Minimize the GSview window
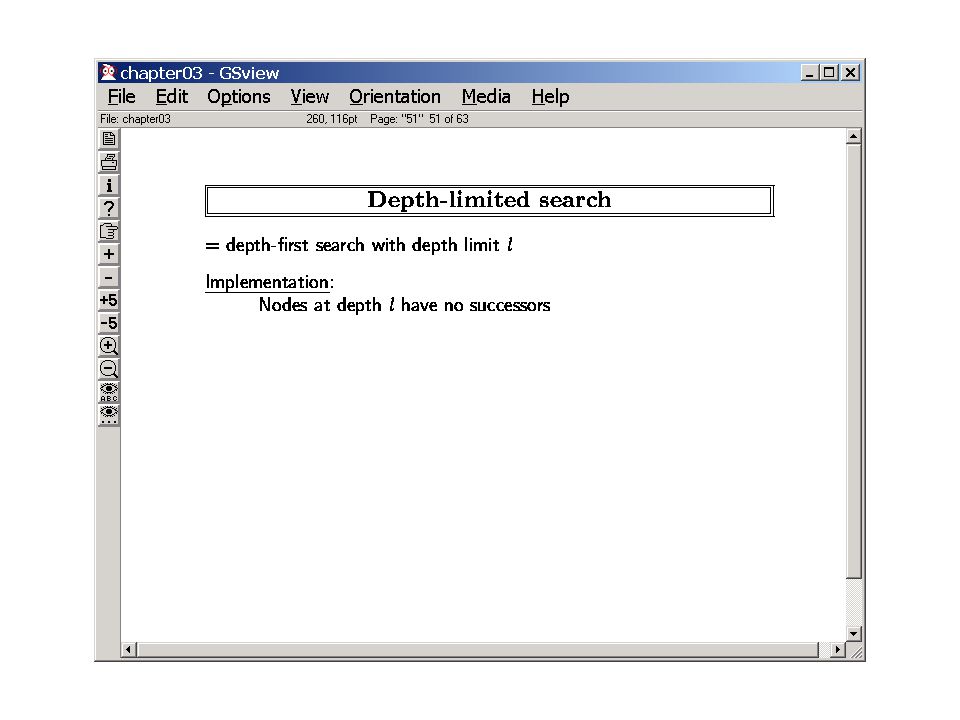This screenshot has height=720, width=960. coord(809,73)
